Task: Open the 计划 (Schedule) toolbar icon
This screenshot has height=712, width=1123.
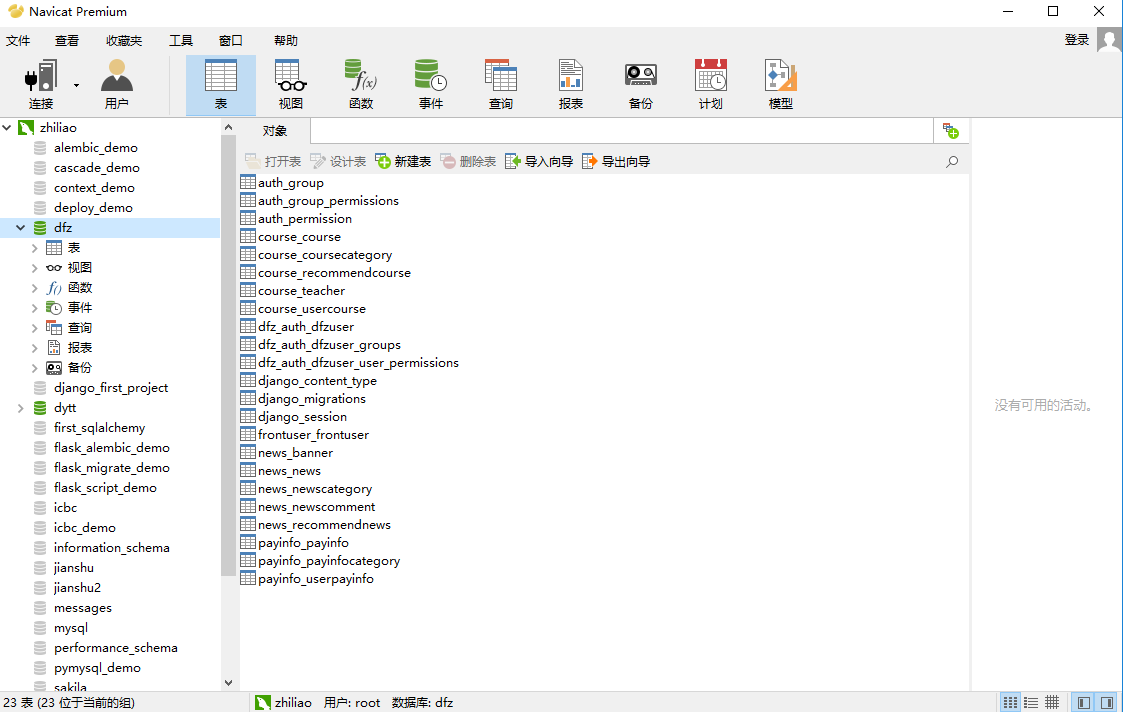Action: (711, 85)
